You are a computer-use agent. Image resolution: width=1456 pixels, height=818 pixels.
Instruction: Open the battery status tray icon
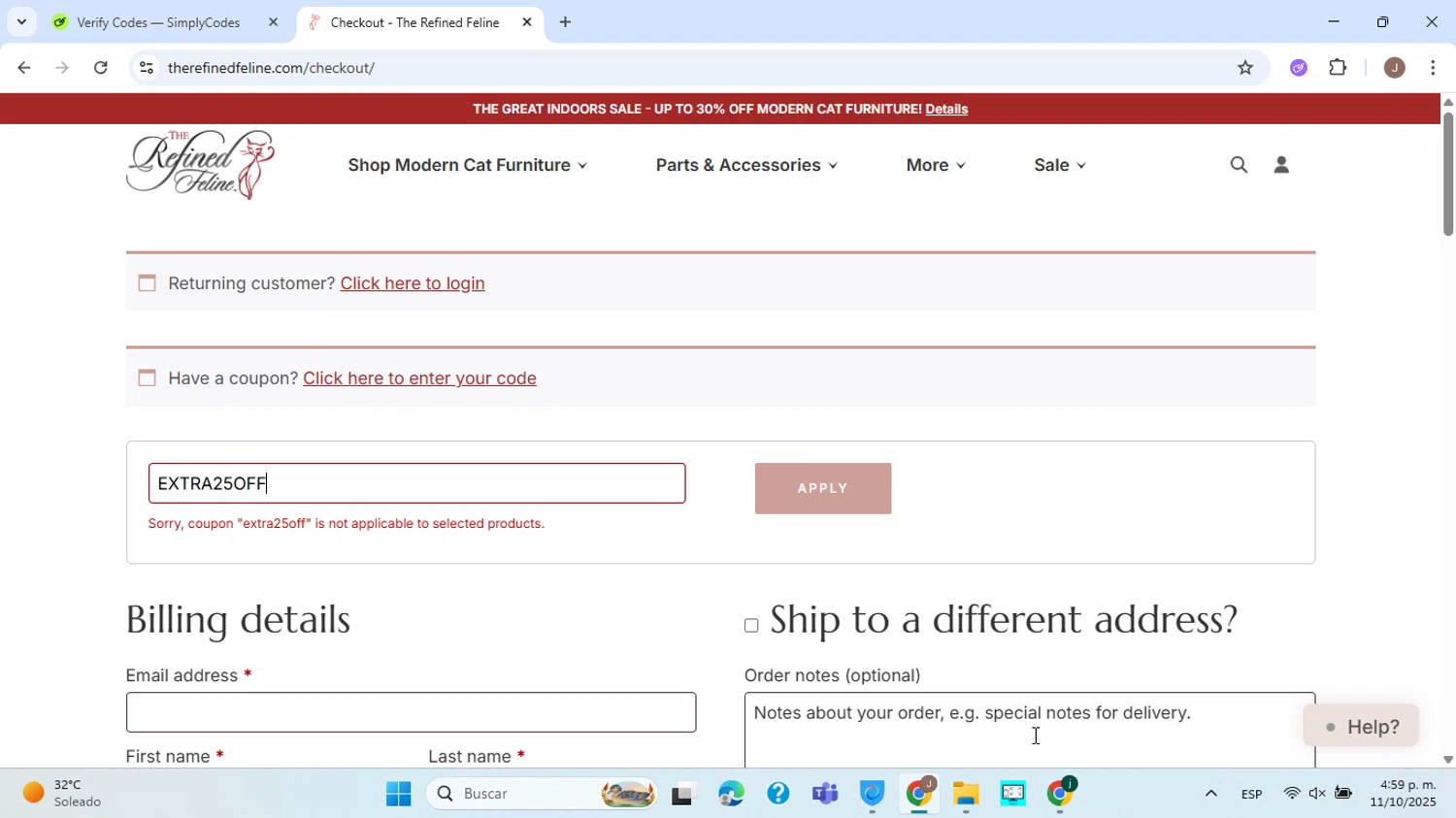click(1343, 795)
